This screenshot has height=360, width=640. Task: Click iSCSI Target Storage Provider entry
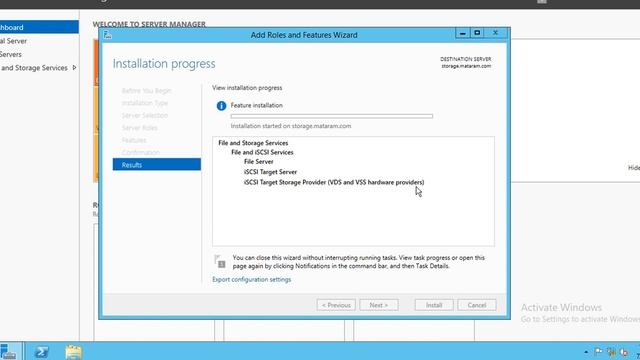[334, 182]
